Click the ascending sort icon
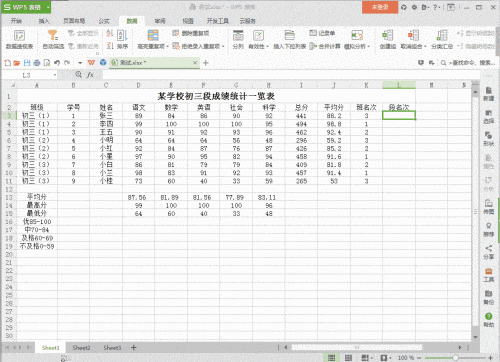500x362 pixels. click(110, 33)
